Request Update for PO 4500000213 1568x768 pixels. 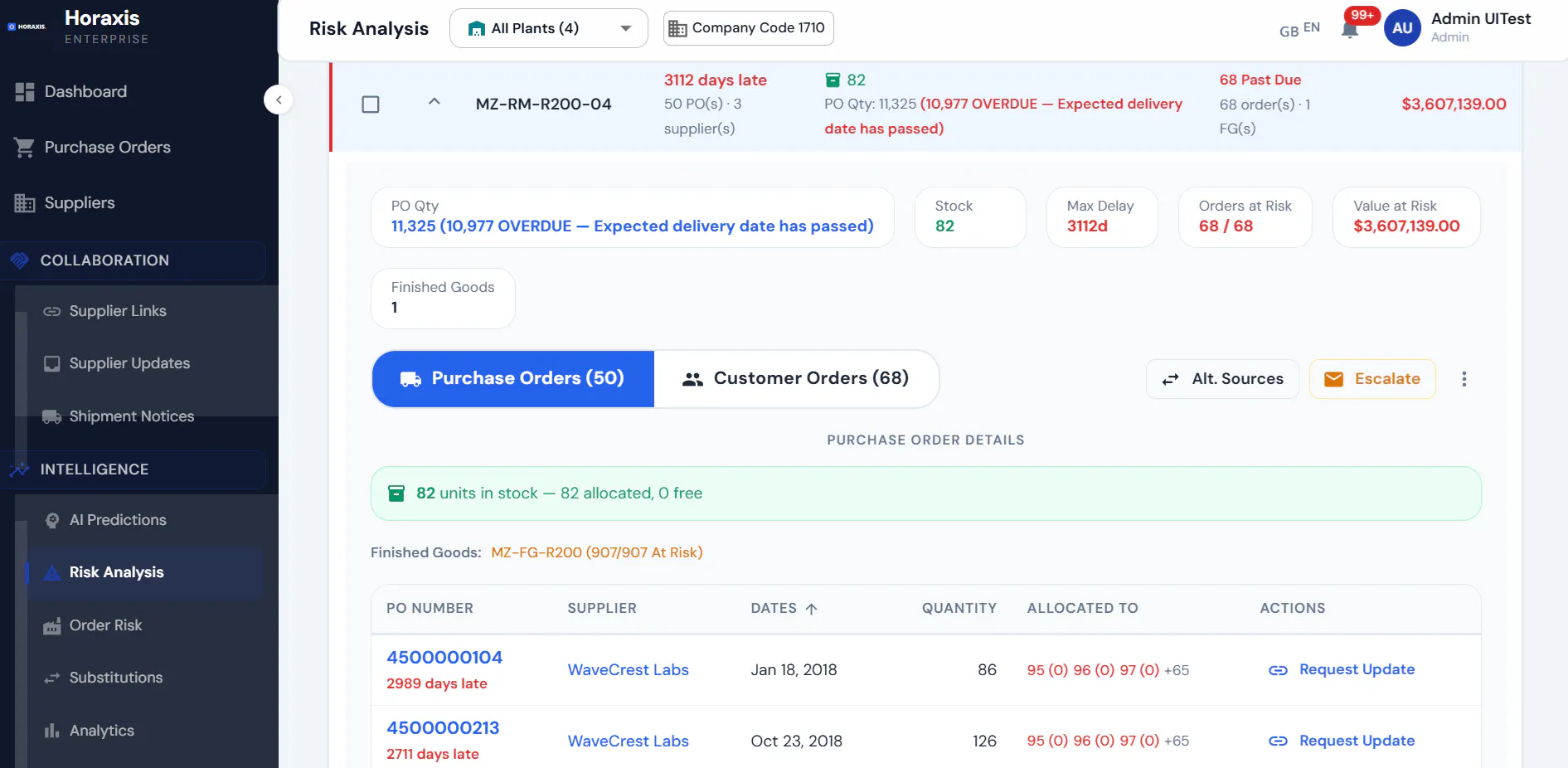[x=1342, y=741]
